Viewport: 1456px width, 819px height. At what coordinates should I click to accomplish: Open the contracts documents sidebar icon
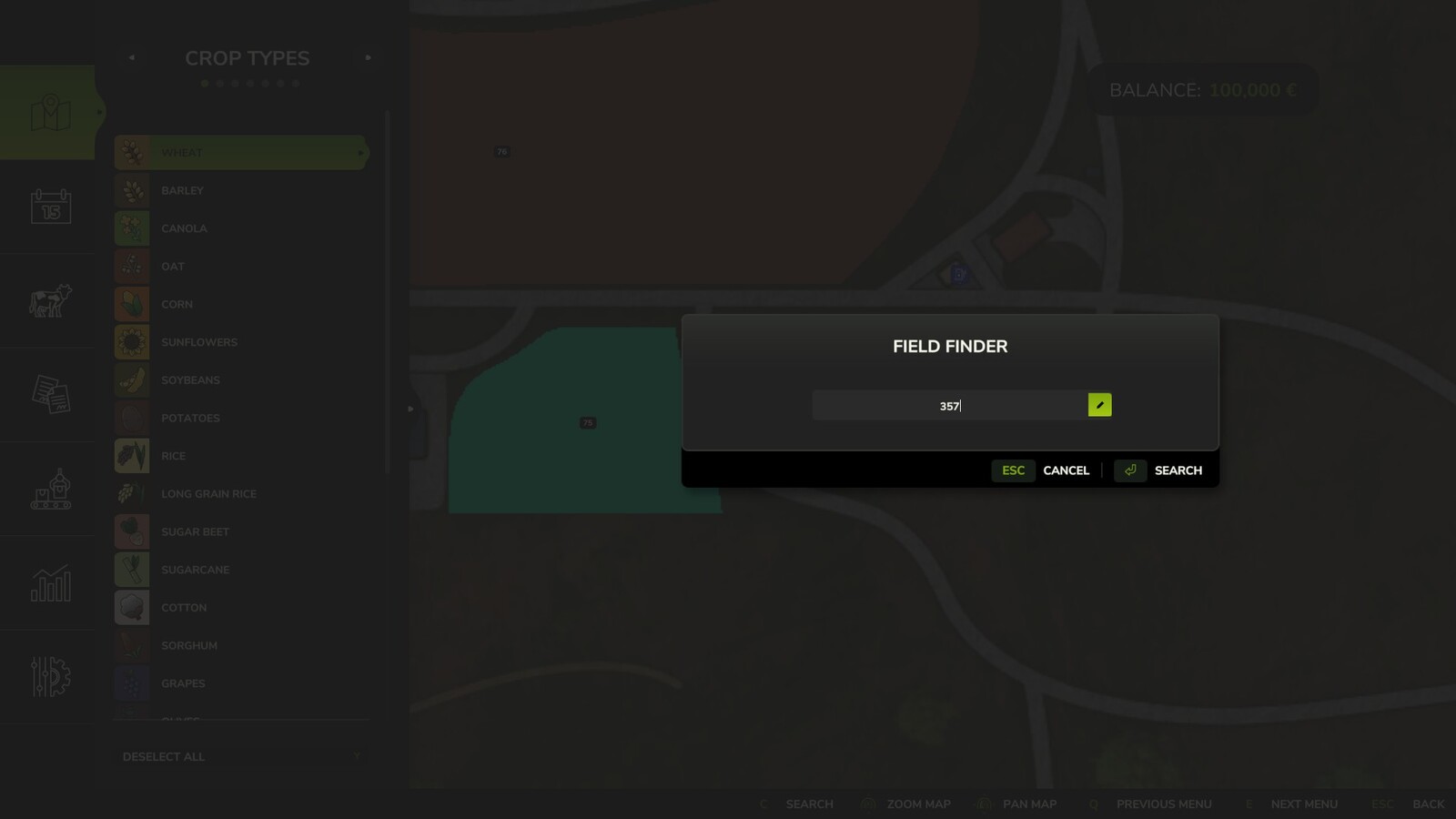[50, 394]
